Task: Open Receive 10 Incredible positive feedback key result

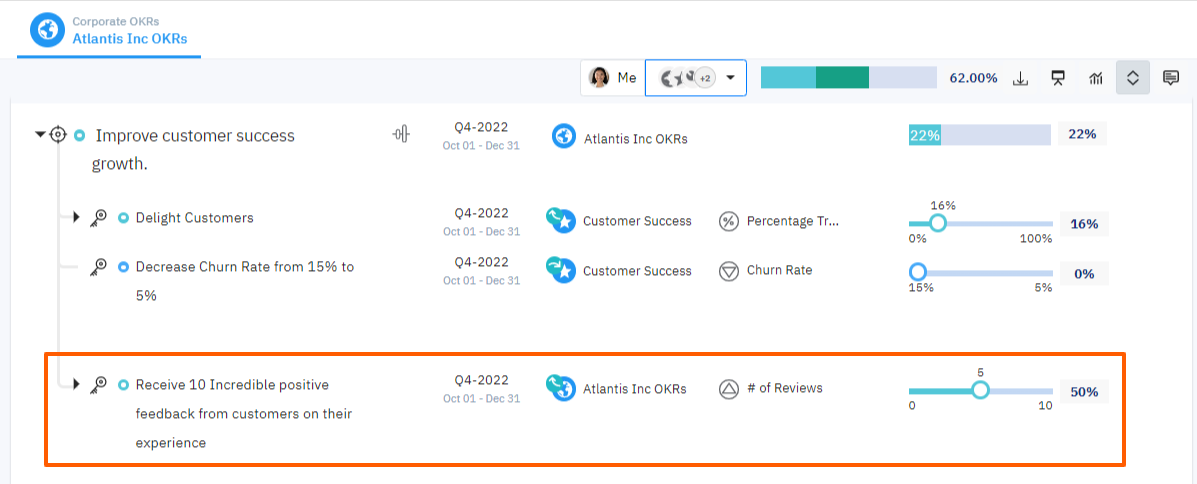Action: pos(244,413)
